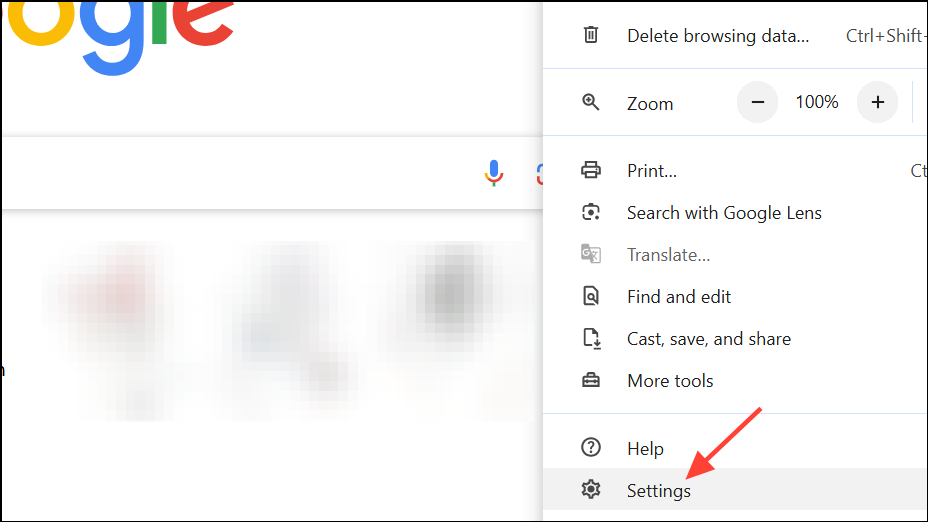Expand the Find and edit submenu

pyautogui.click(x=735, y=297)
